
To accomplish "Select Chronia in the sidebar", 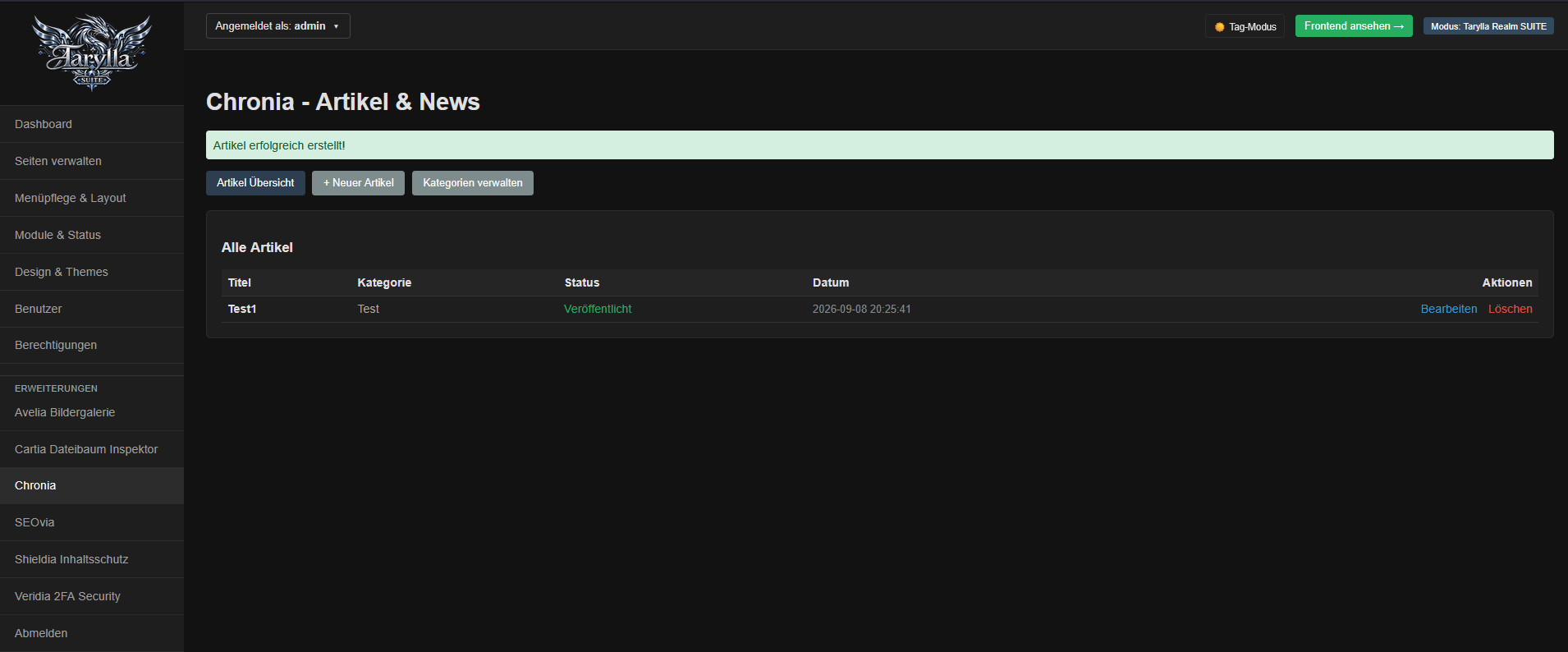I will pyautogui.click(x=92, y=485).
